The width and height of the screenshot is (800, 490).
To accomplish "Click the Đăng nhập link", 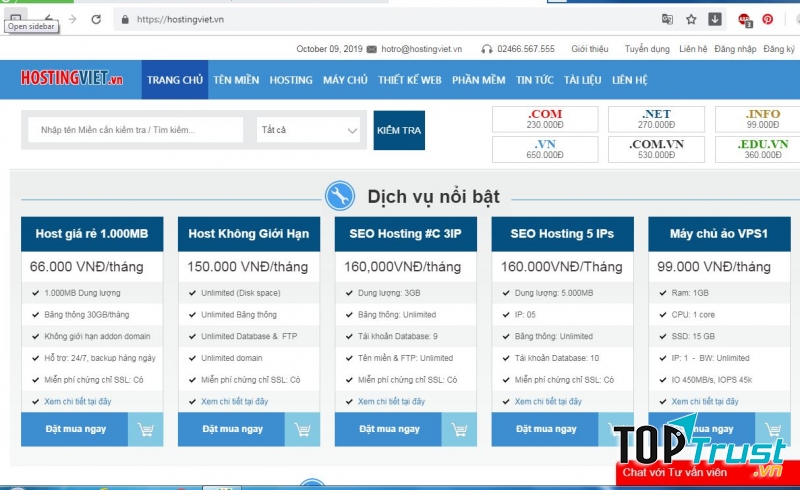I will (x=735, y=49).
